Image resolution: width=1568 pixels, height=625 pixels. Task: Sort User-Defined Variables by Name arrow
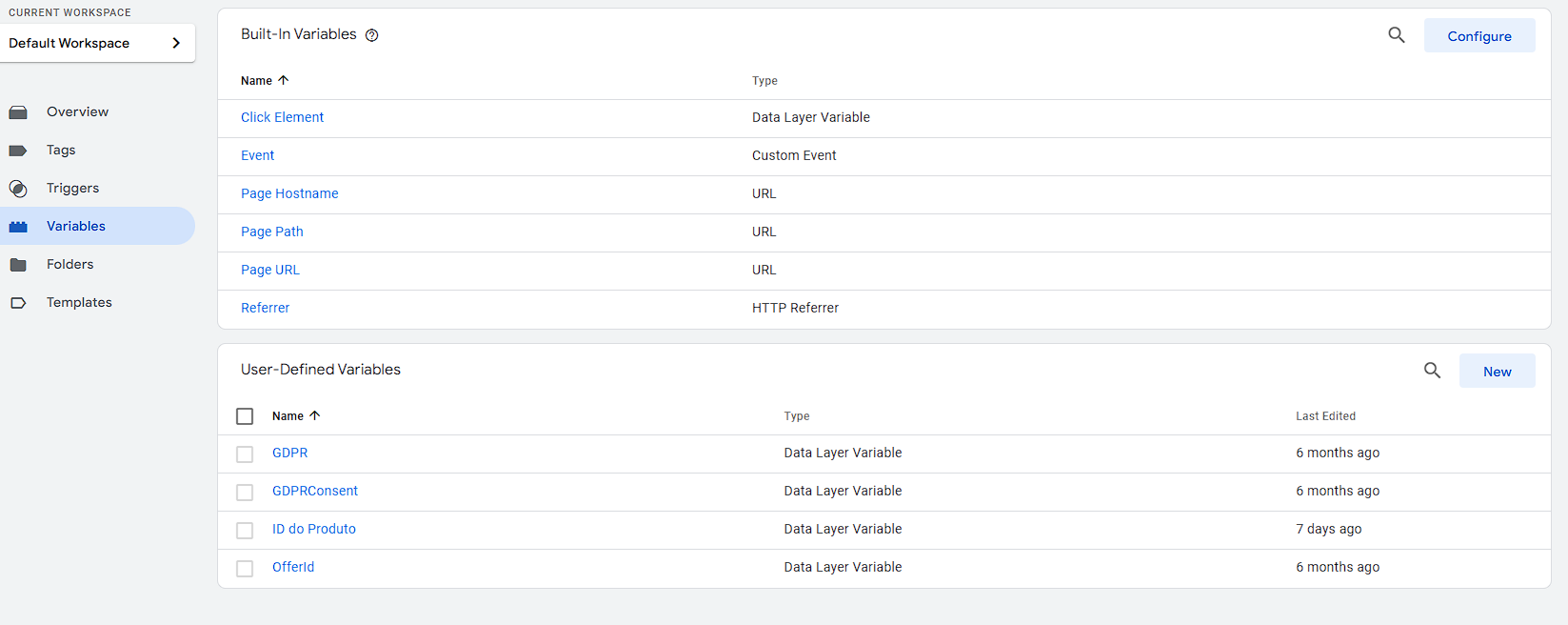tap(315, 415)
